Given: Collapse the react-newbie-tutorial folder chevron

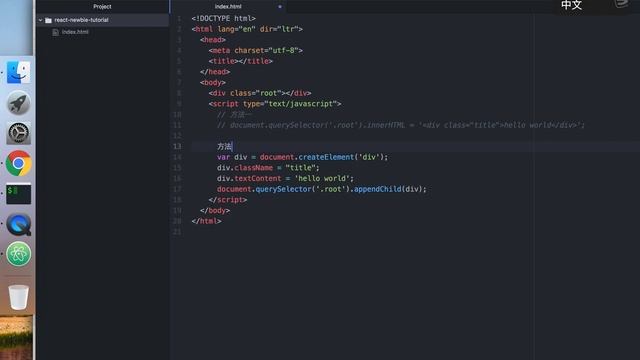Looking at the screenshot, I should [x=40, y=20].
